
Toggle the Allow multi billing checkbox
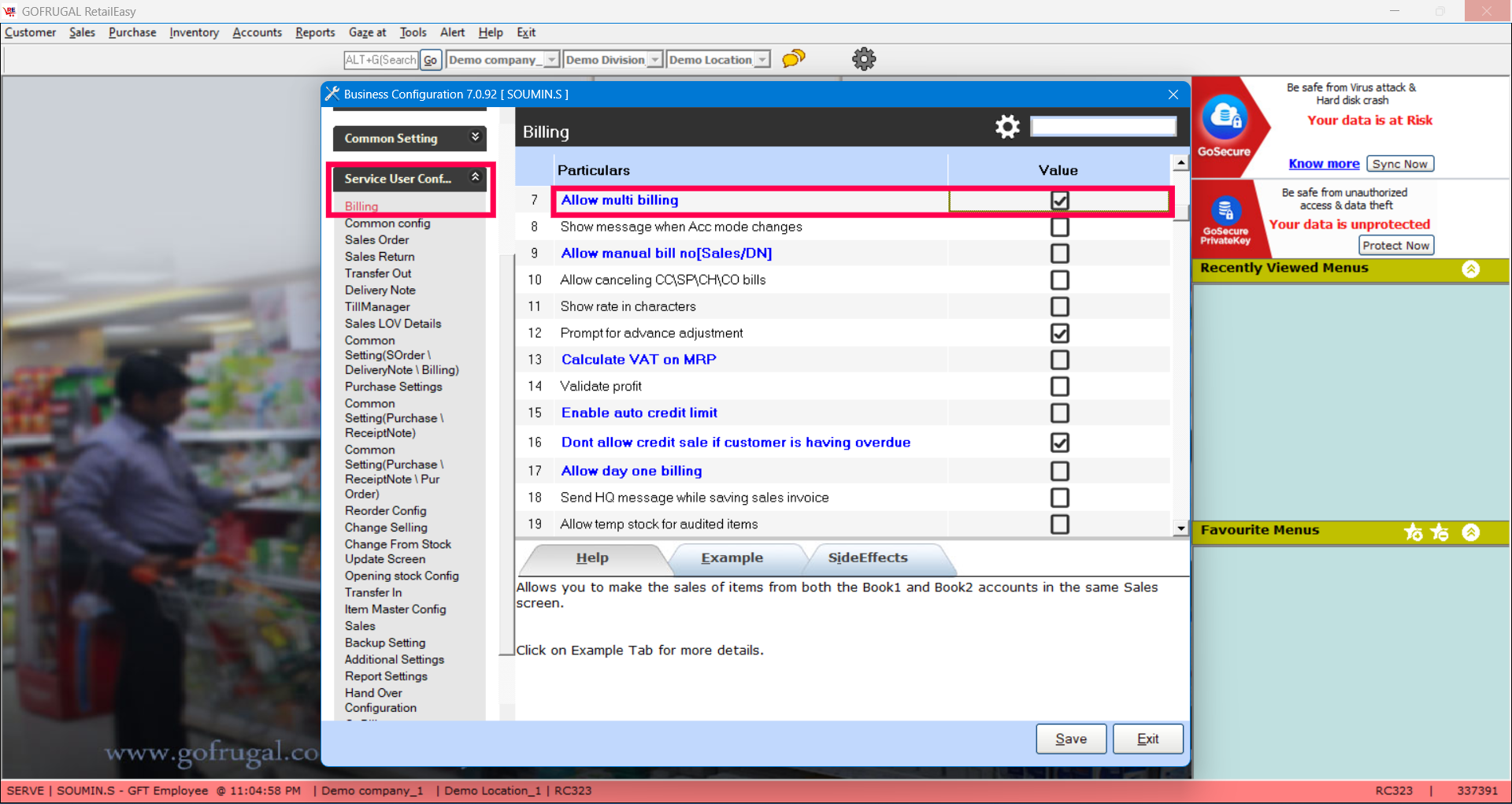(1060, 201)
